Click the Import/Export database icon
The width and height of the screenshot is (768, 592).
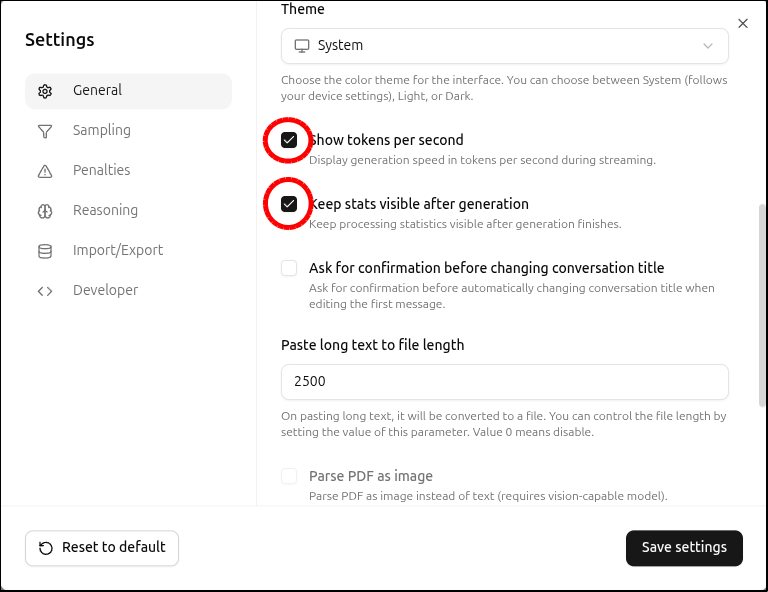click(x=45, y=251)
